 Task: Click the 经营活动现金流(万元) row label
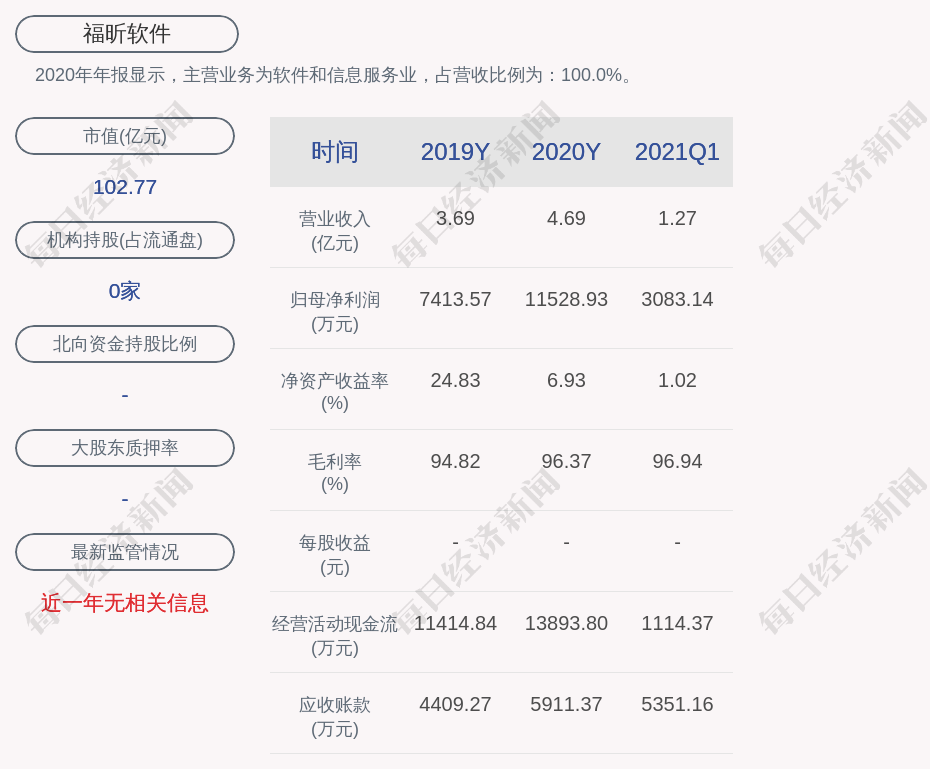click(335, 636)
